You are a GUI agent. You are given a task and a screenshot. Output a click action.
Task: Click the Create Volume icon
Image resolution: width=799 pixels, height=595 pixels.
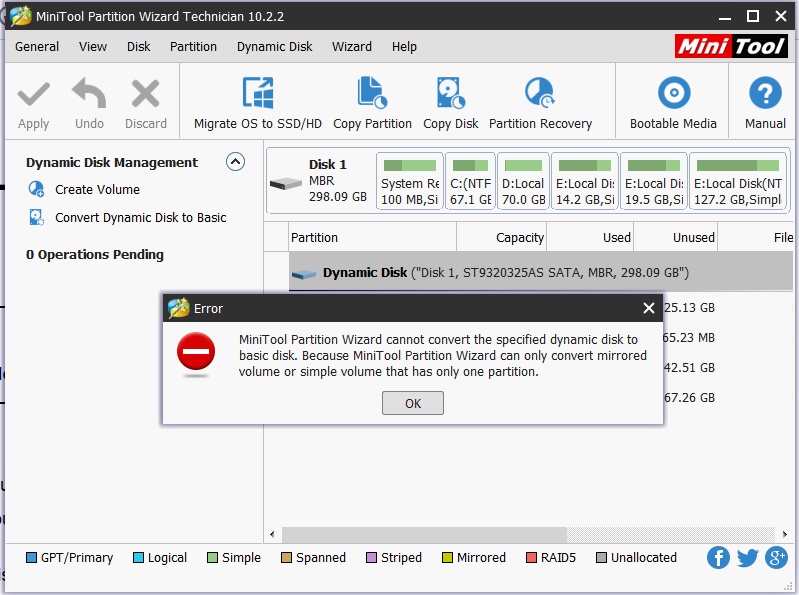click(36, 189)
